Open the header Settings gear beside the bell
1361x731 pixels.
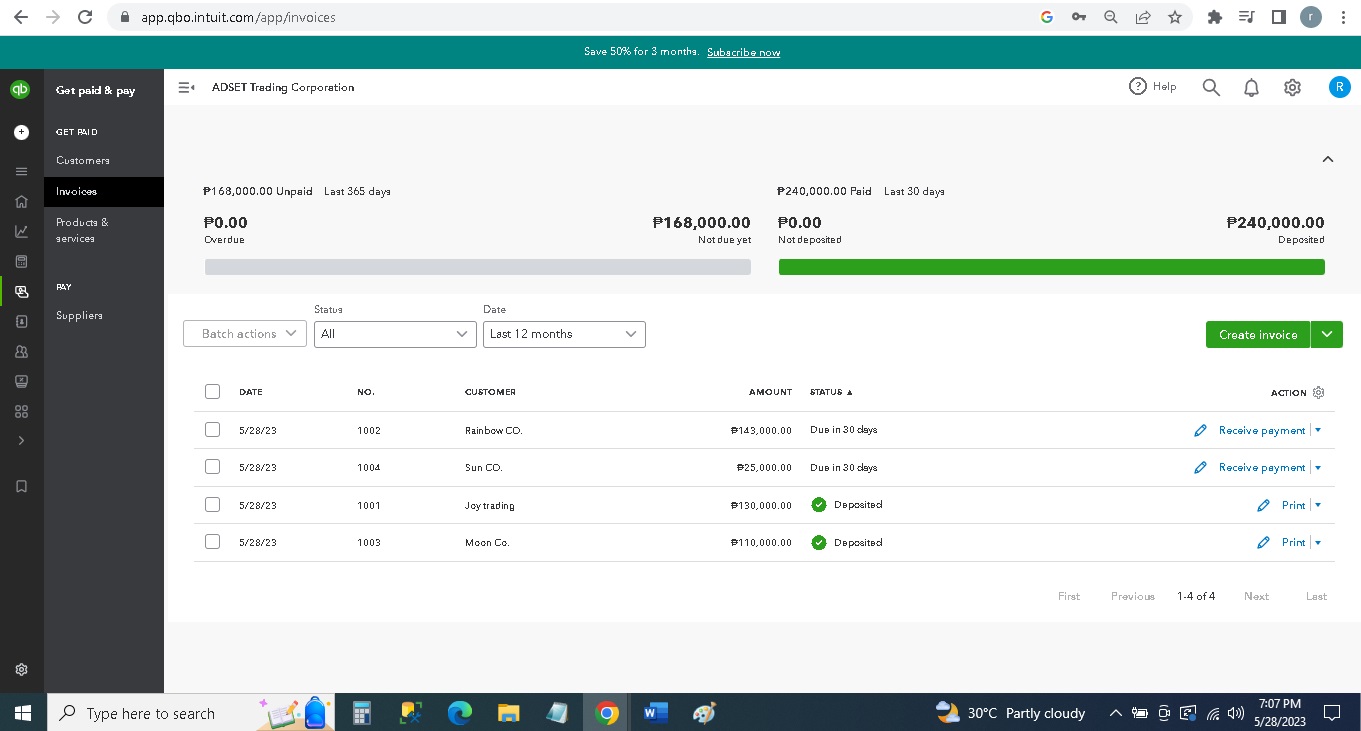click(1292, 88)
